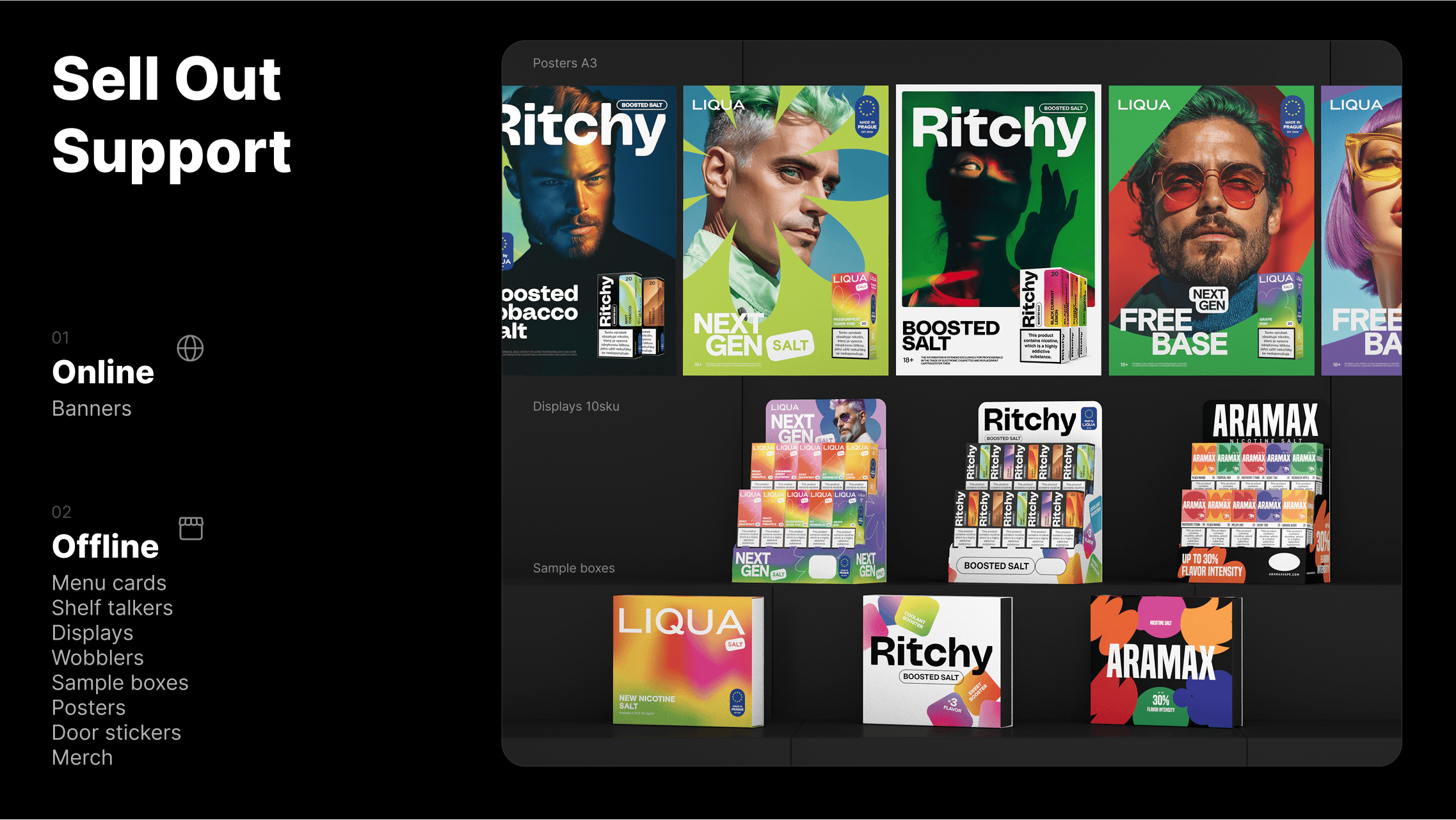Screen dimensions: 1456x820
Task: Click the Boosted Salt label on Ritchy sample box
Action: (x=931, y=677)
